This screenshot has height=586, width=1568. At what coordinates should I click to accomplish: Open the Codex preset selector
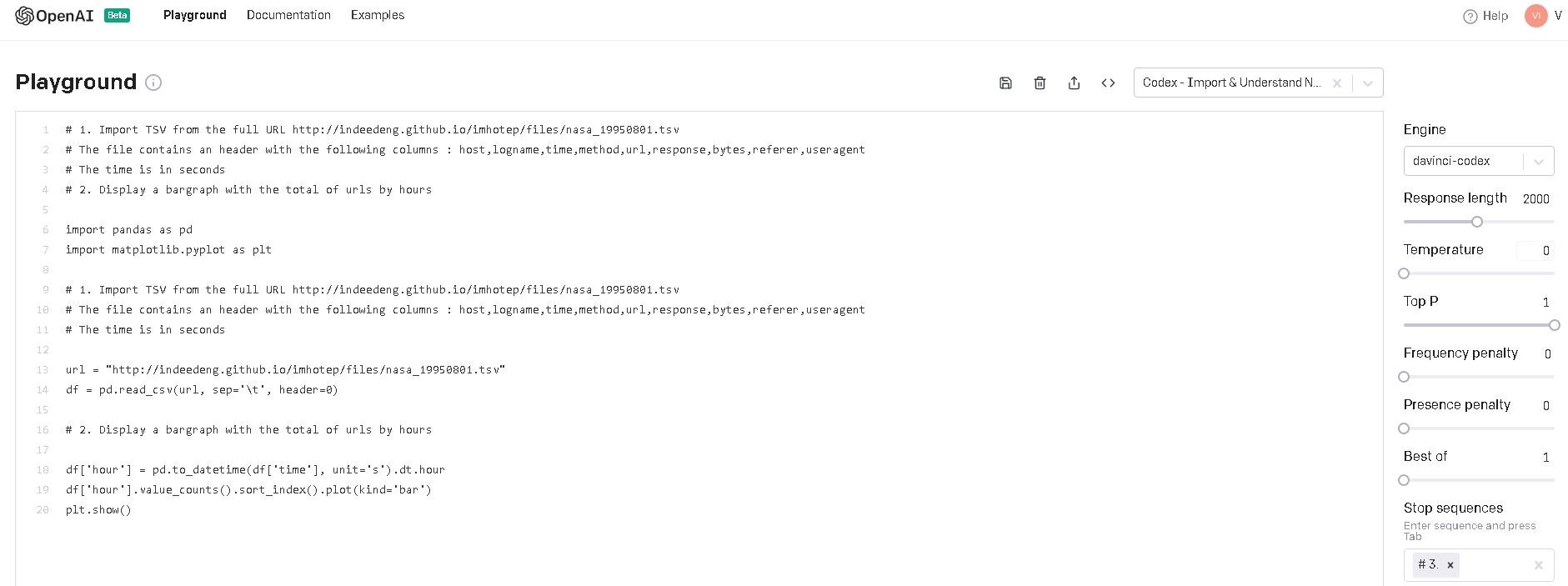point(1258,83)
